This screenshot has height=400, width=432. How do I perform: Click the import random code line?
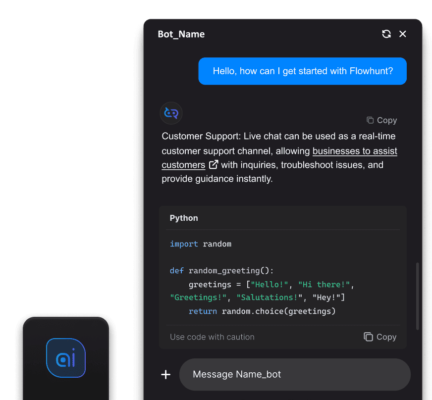[x=200, y=244]
